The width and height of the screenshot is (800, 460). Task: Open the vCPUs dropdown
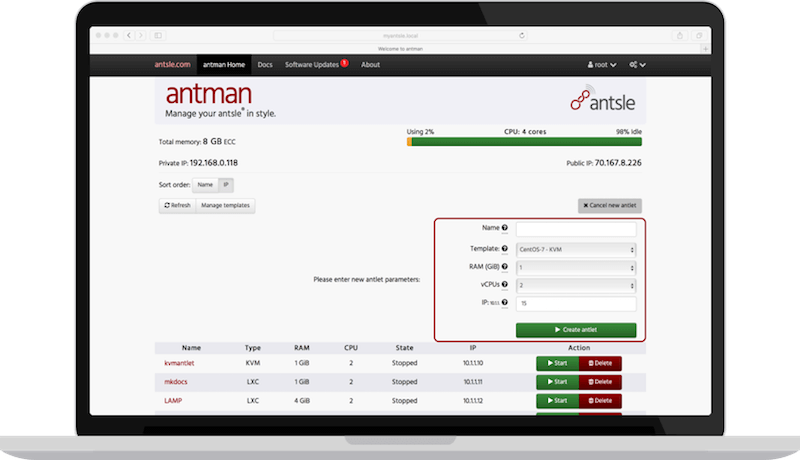[576, 286]
